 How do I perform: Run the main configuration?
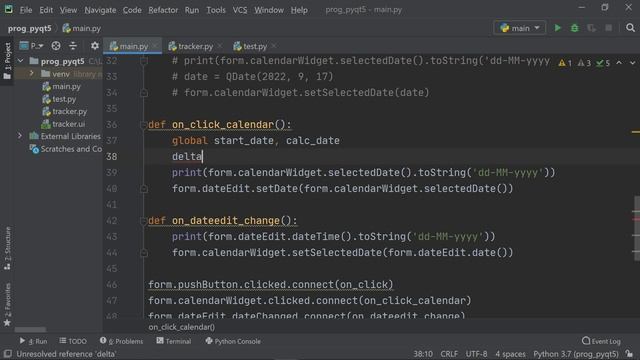pos(558,28)
